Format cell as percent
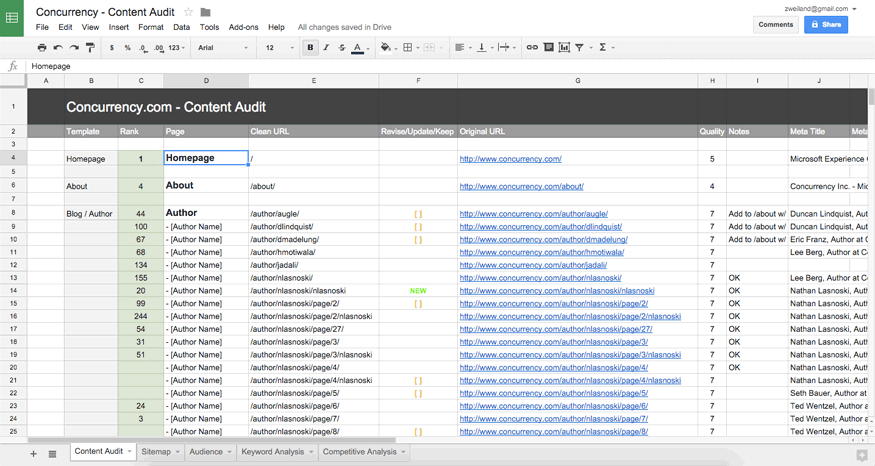Viewport: 875px width, 466px height. click(127, 47)
